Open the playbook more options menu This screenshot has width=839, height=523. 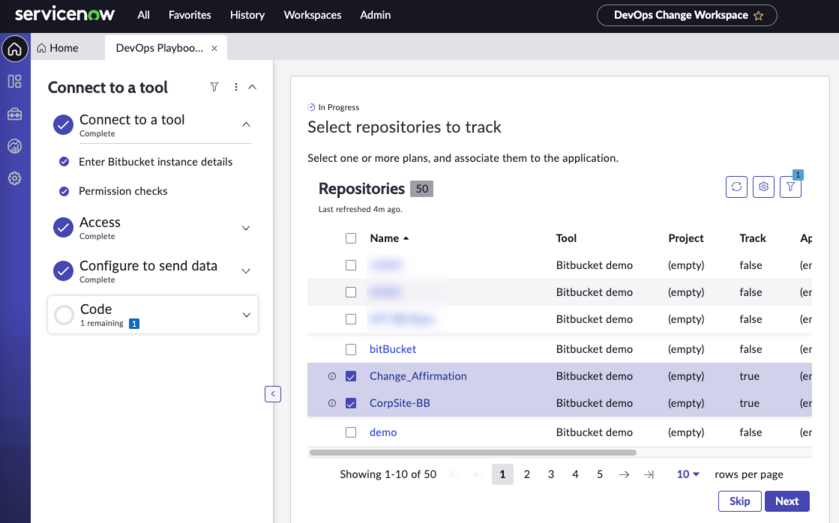coord(236,87)
